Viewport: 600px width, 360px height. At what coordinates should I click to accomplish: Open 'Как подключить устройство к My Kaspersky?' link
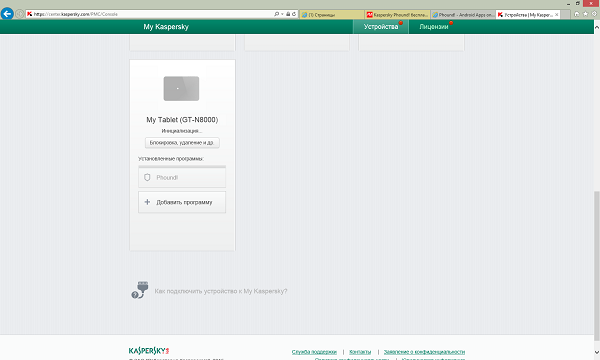coord(221,291)
